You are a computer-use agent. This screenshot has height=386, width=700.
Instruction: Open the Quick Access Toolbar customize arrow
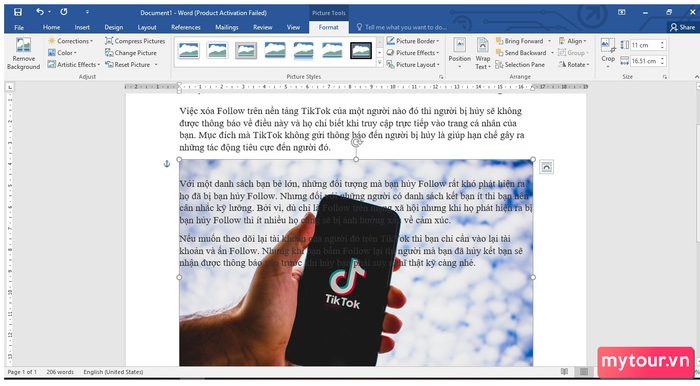pos(87,12)
